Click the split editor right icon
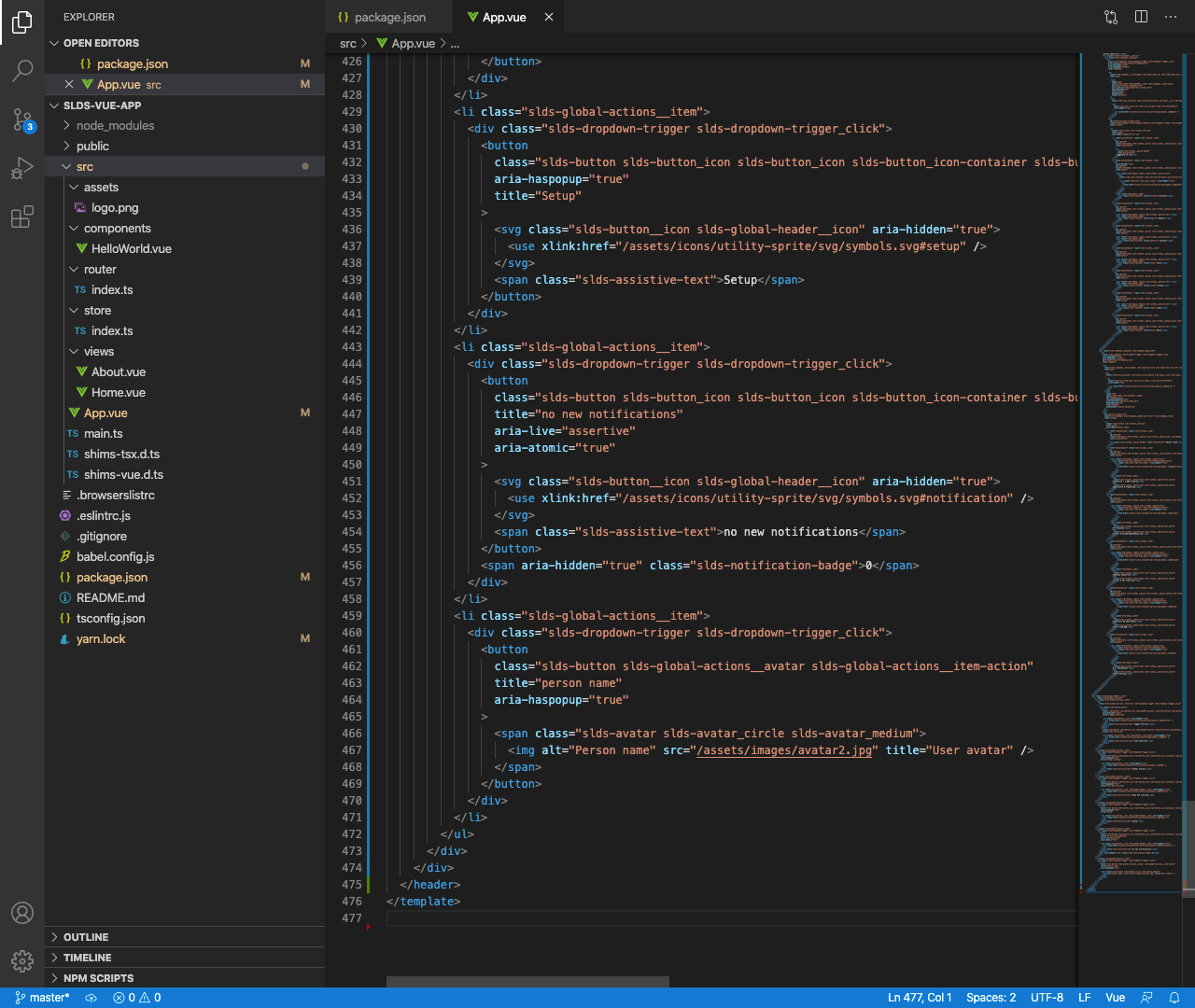1195x1008 pixels. (x=1141, y=17)
